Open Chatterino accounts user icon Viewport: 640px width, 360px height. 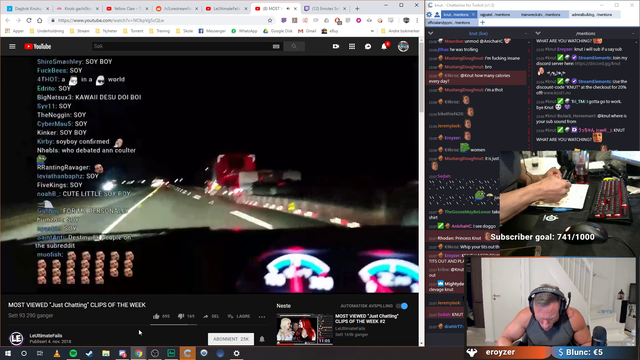(x=437, y=15)
